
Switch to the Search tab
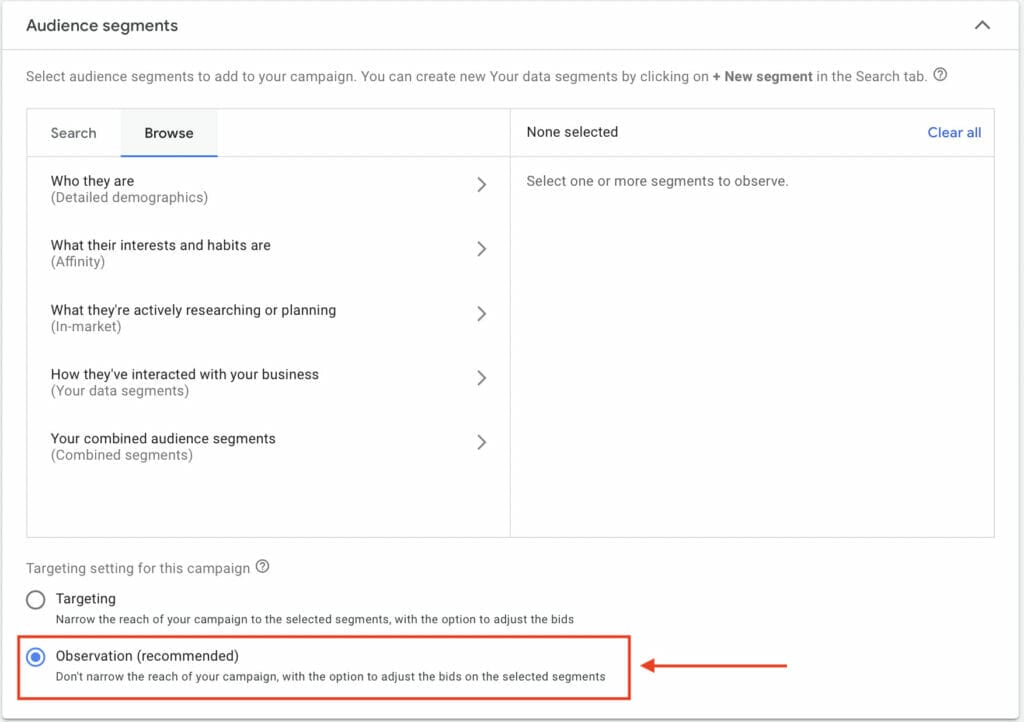[x=74, y=133]
